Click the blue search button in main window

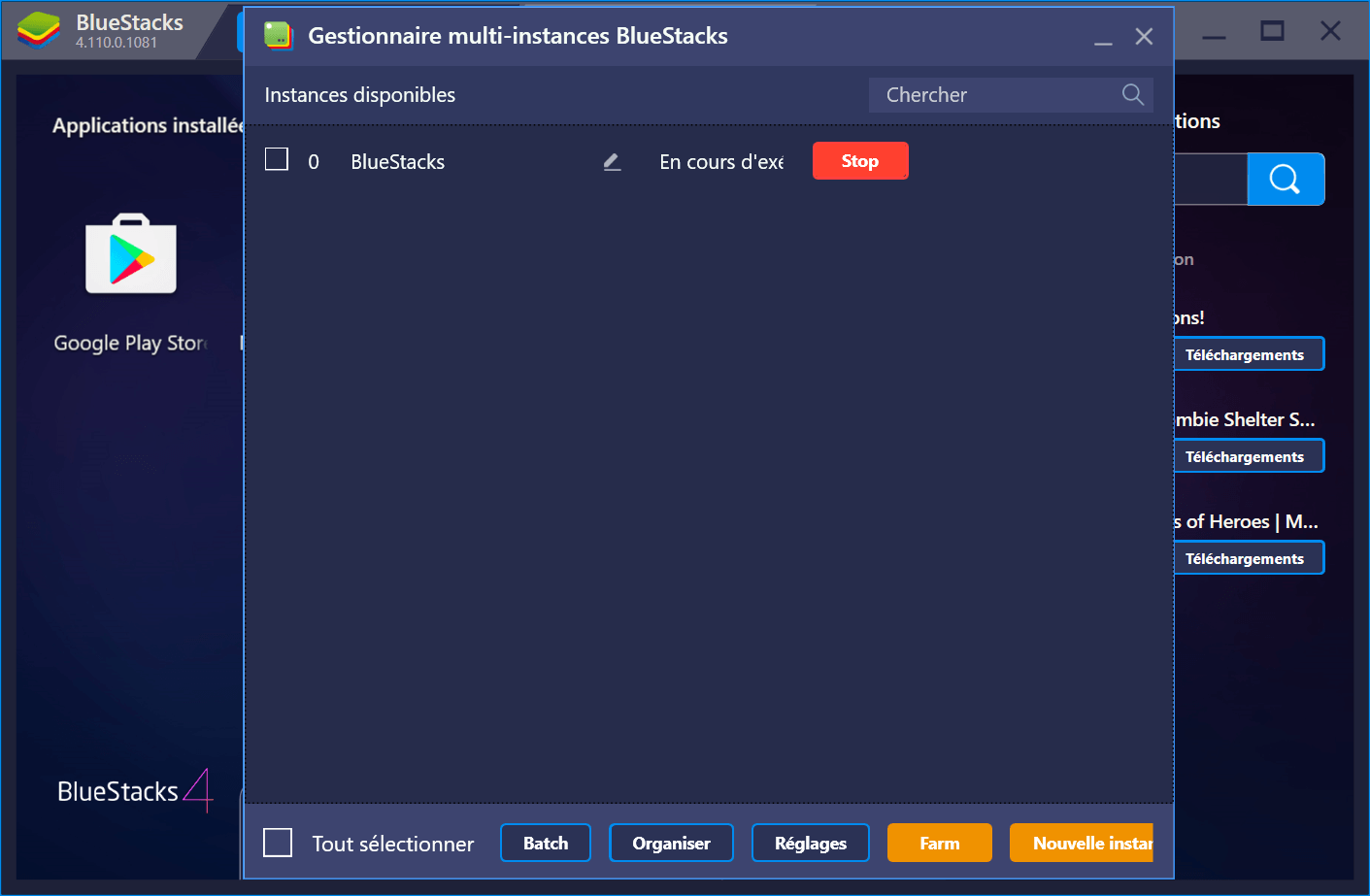coord(1285,179)
